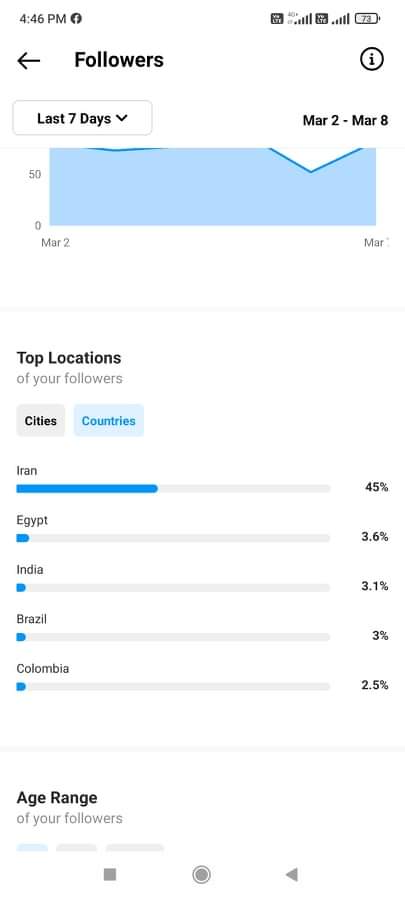Tap the Facebook notification icon in status bar
405x900 pixels.
coord(76,18)
